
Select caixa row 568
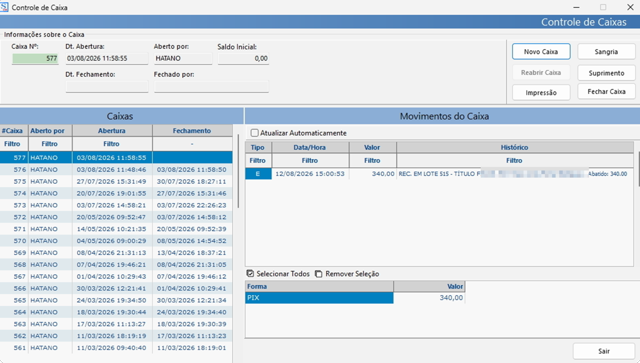[x=116, y=264]
